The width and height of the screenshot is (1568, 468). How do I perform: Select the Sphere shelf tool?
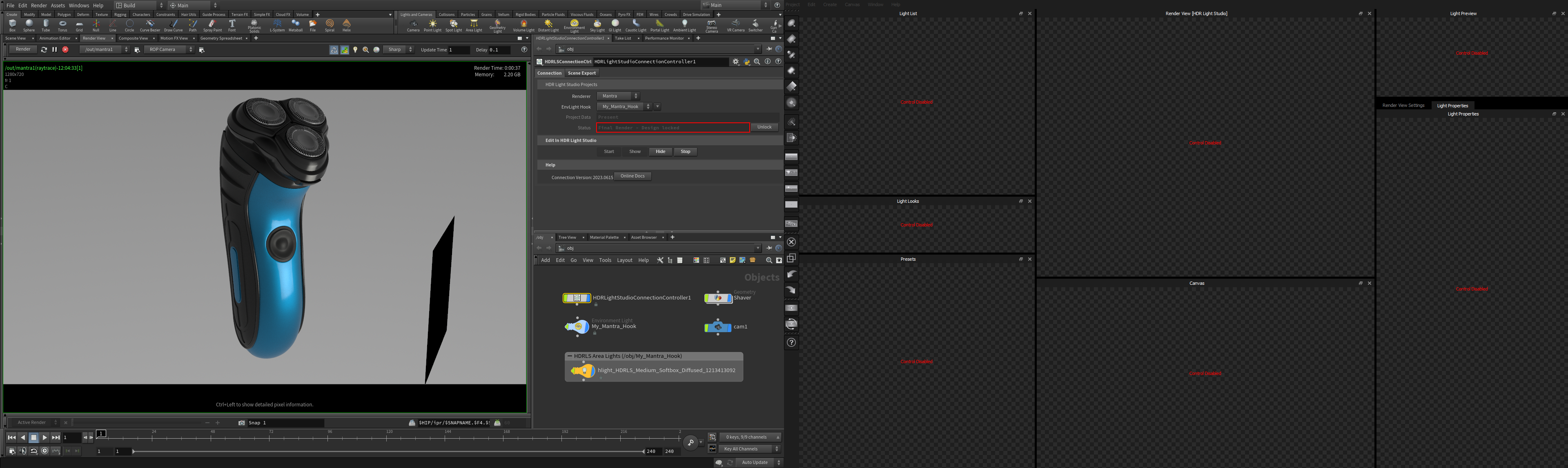tap(29, 26)
